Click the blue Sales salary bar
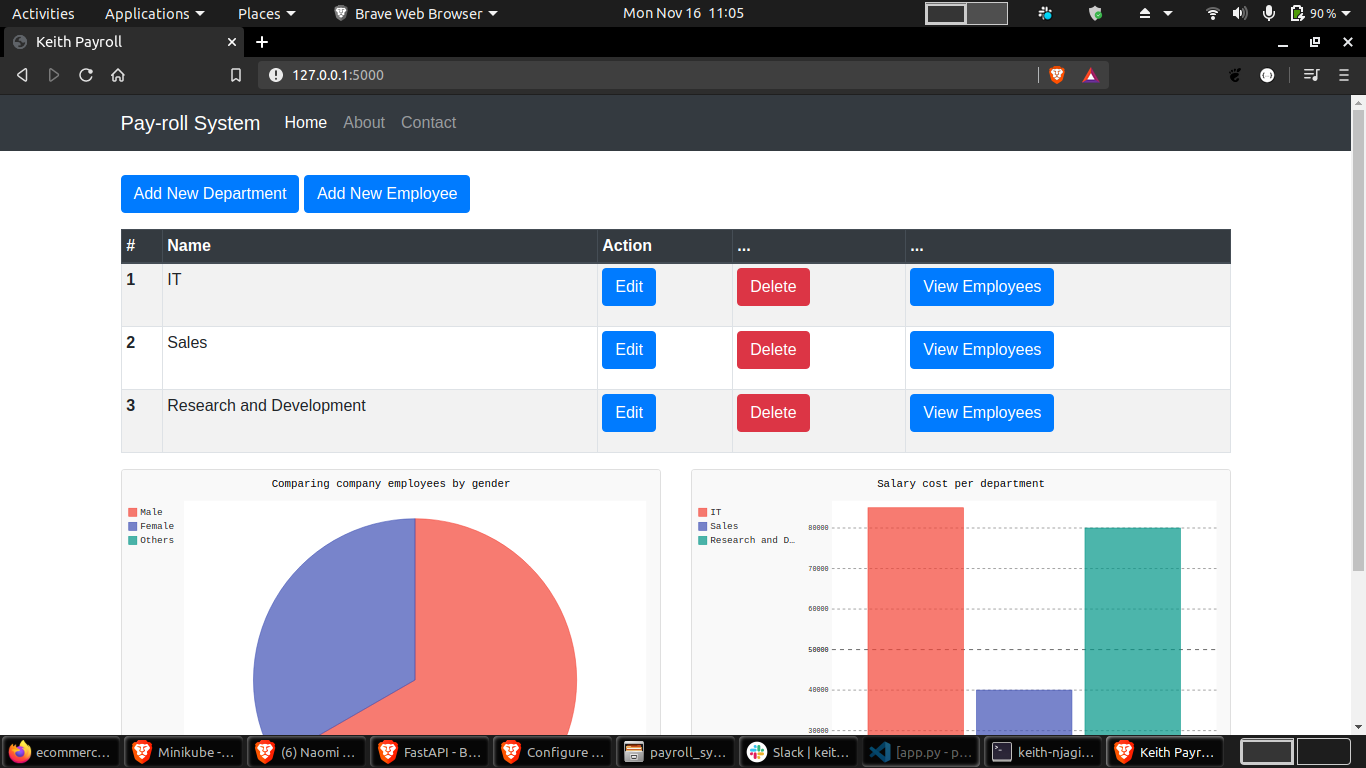 (x=1024, y=714)
